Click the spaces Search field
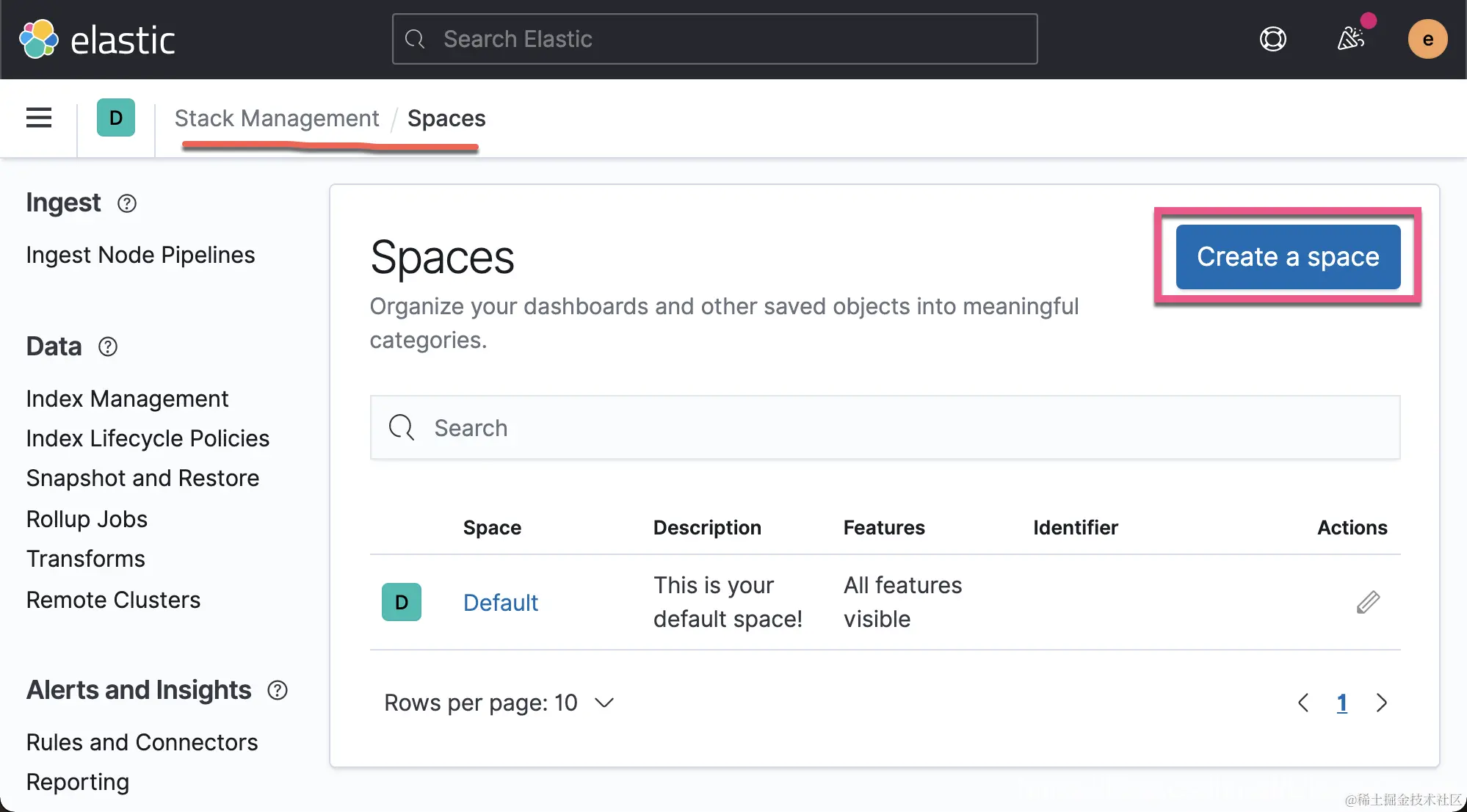 885,427
